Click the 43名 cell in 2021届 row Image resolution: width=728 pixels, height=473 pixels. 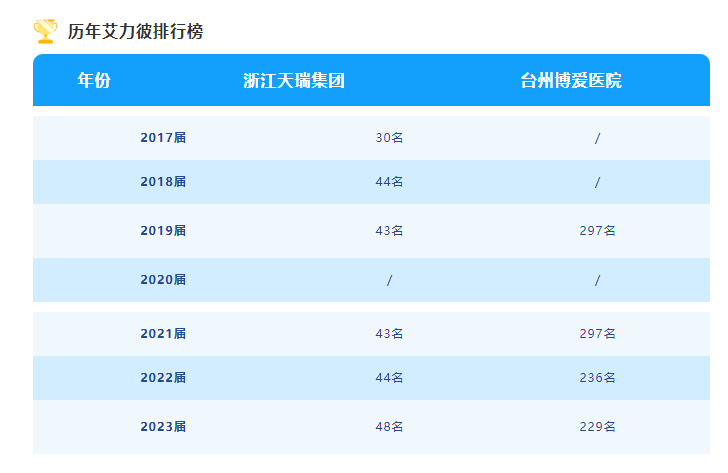coord(390,334)
